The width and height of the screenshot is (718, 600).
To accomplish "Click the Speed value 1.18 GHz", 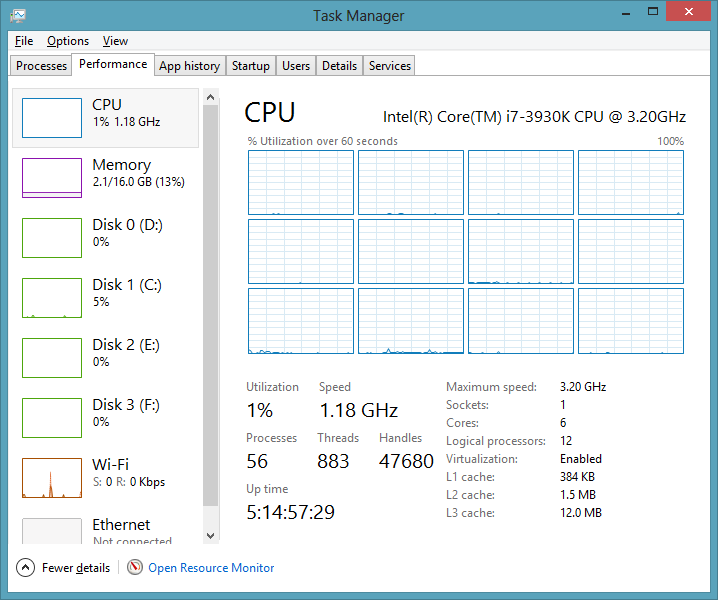I will coord(359,410).
